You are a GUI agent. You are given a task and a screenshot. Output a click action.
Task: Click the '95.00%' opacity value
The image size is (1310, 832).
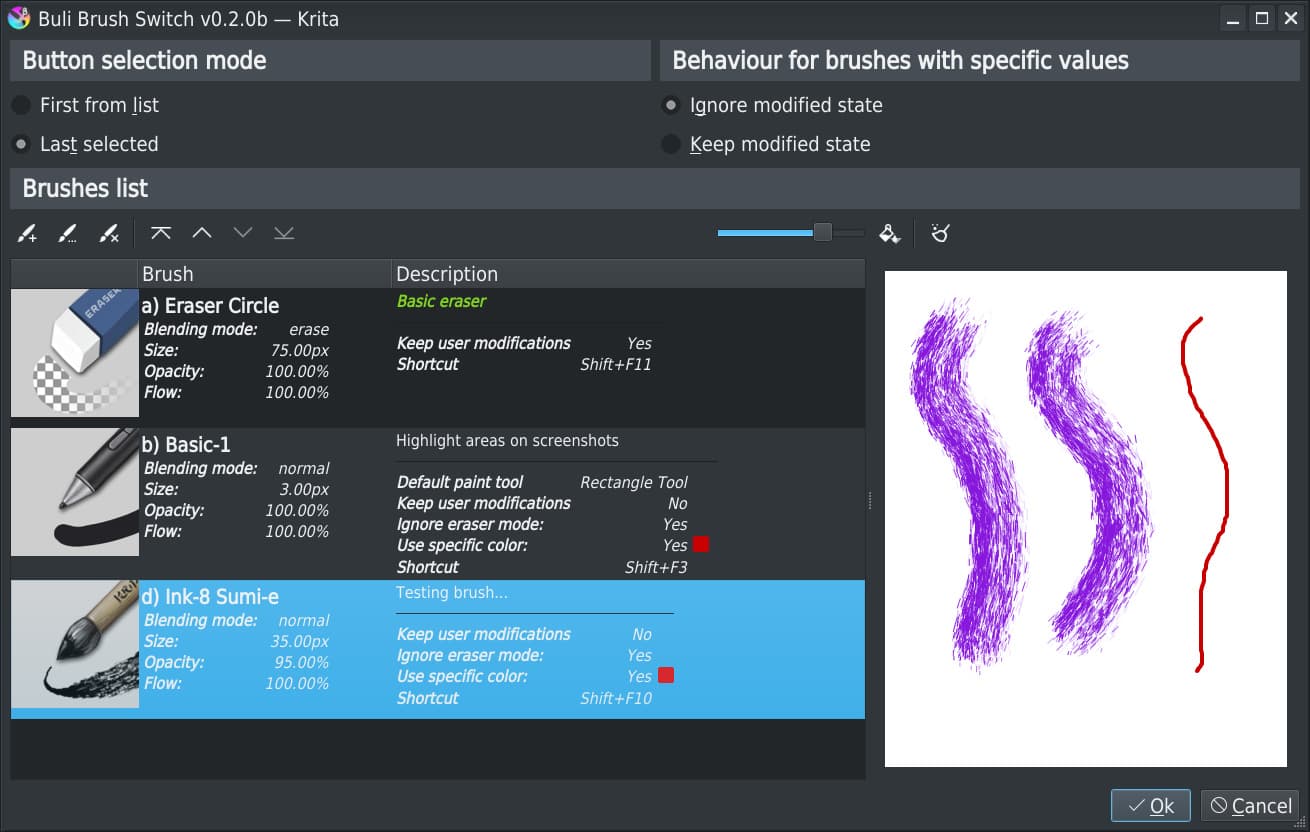(x=302, y=662)
